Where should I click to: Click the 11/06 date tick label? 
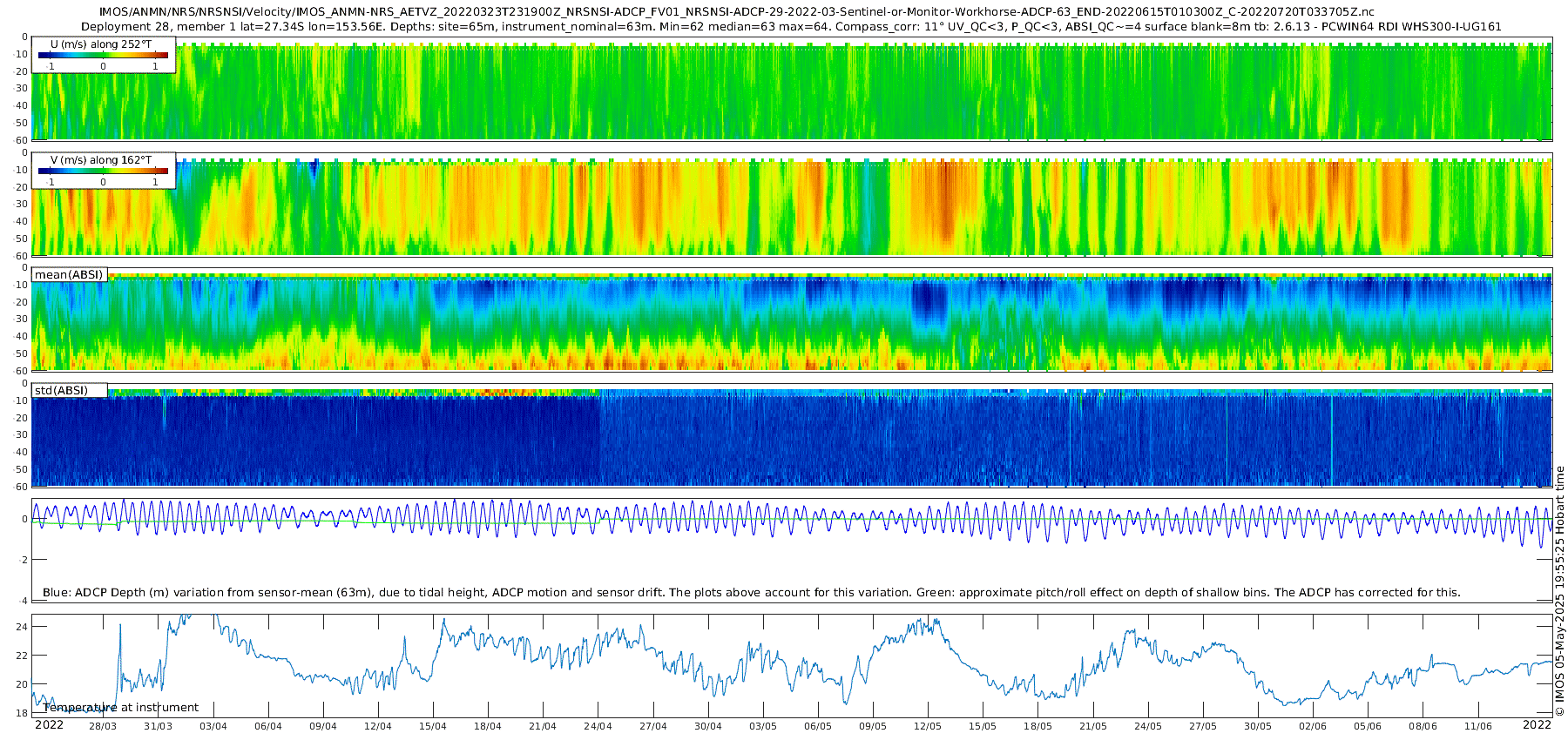click(1477, 726)
